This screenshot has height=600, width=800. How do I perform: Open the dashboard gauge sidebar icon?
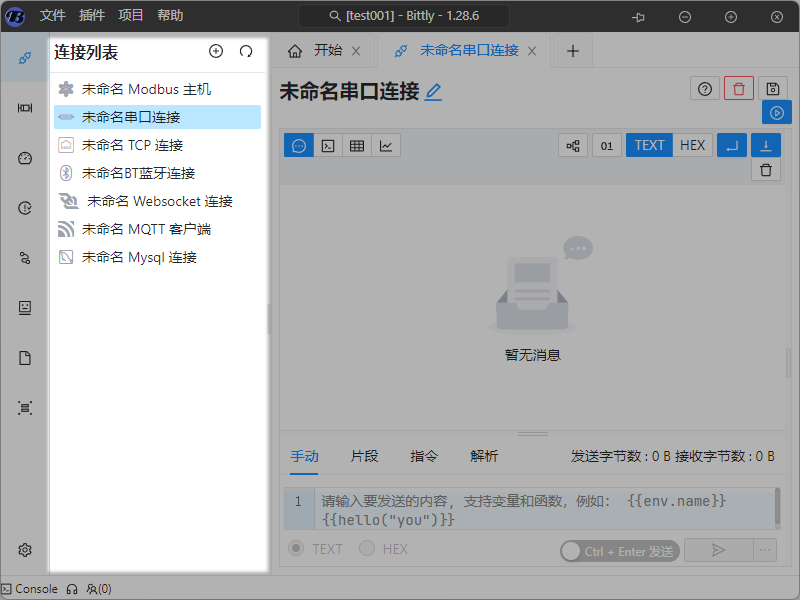point(25,158)
